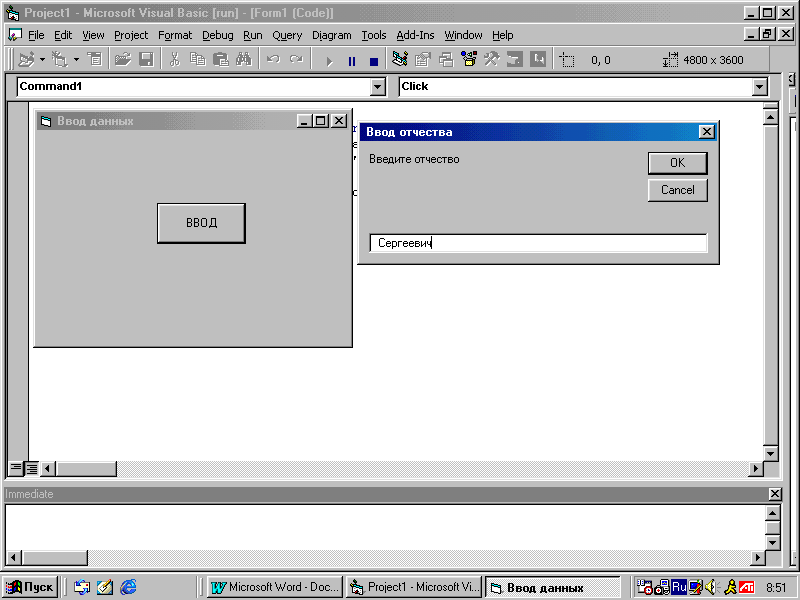Open the Click procedure dropdown
Screen dimensions: 800x600
point(760,87)
